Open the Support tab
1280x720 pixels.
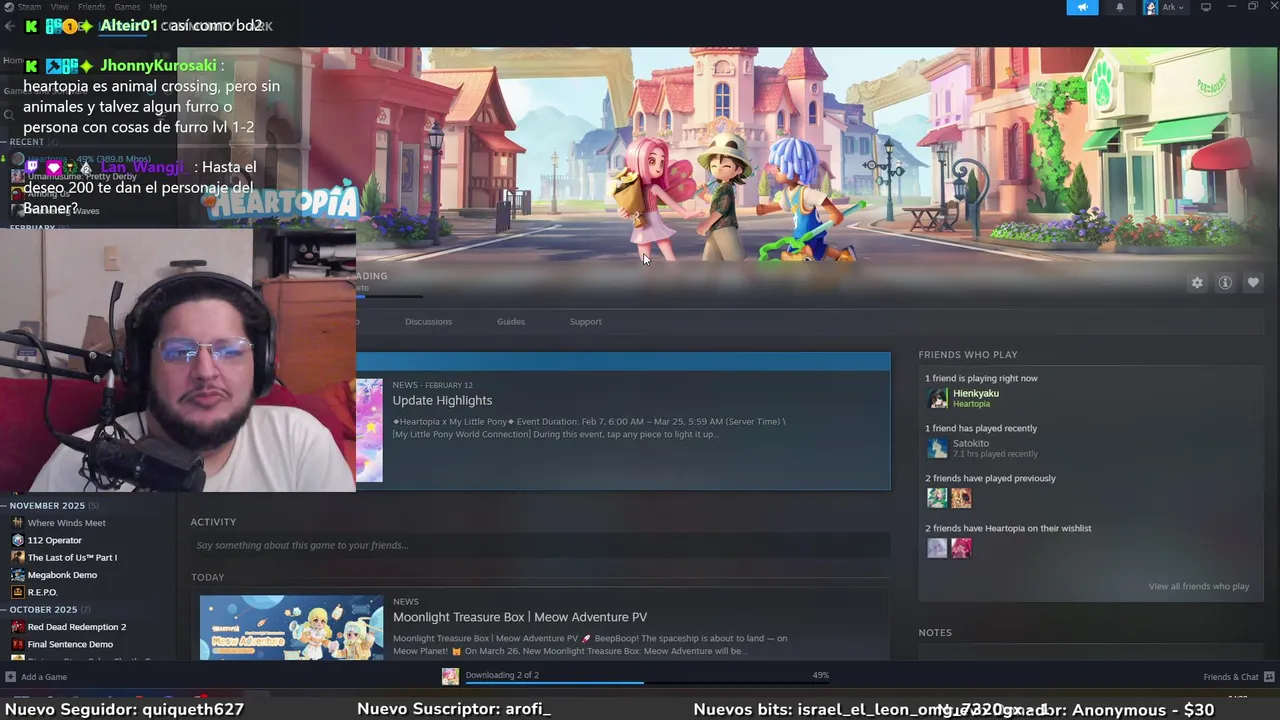point(585,321)
